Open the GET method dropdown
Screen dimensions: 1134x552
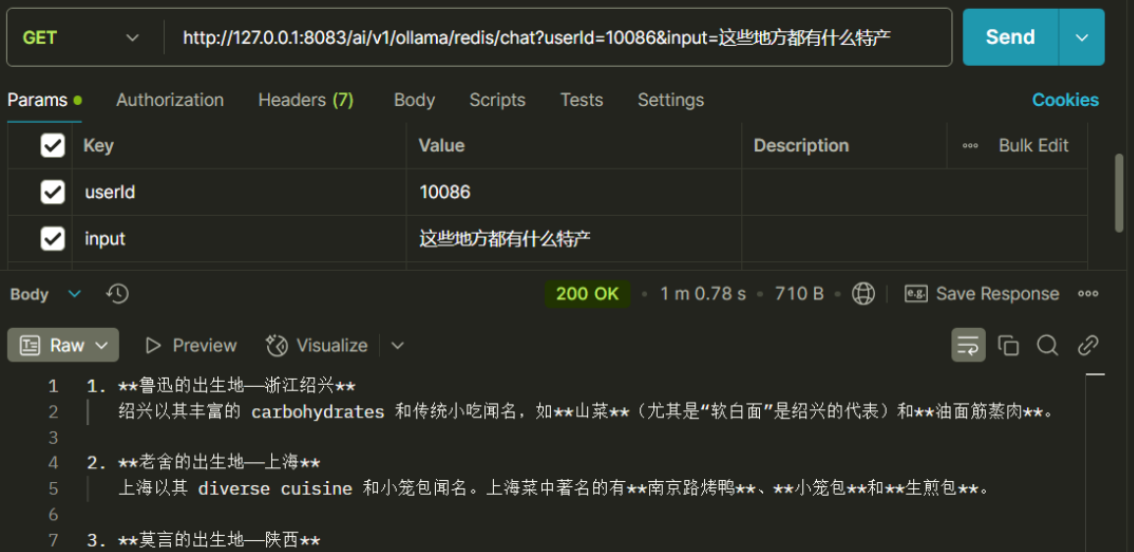click(82, 38)
